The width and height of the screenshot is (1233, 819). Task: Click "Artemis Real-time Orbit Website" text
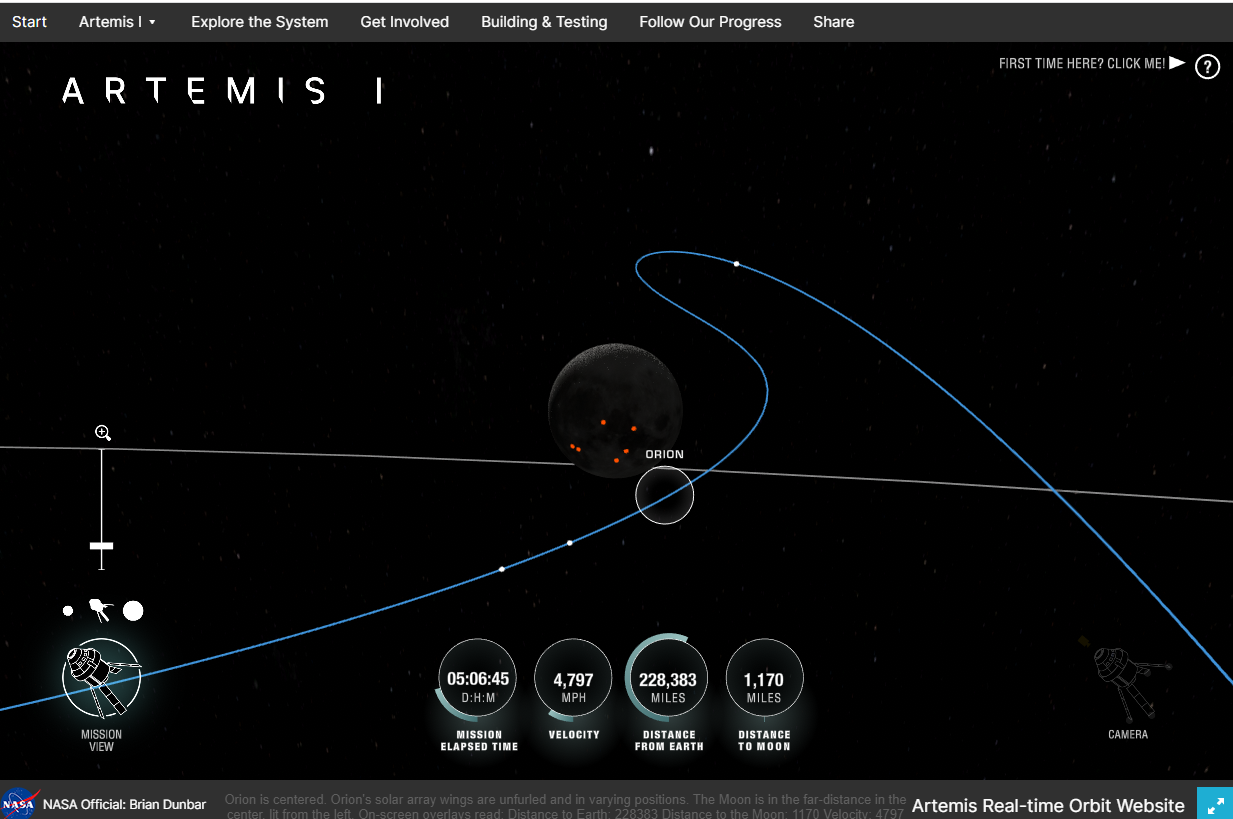point(1049,805)
